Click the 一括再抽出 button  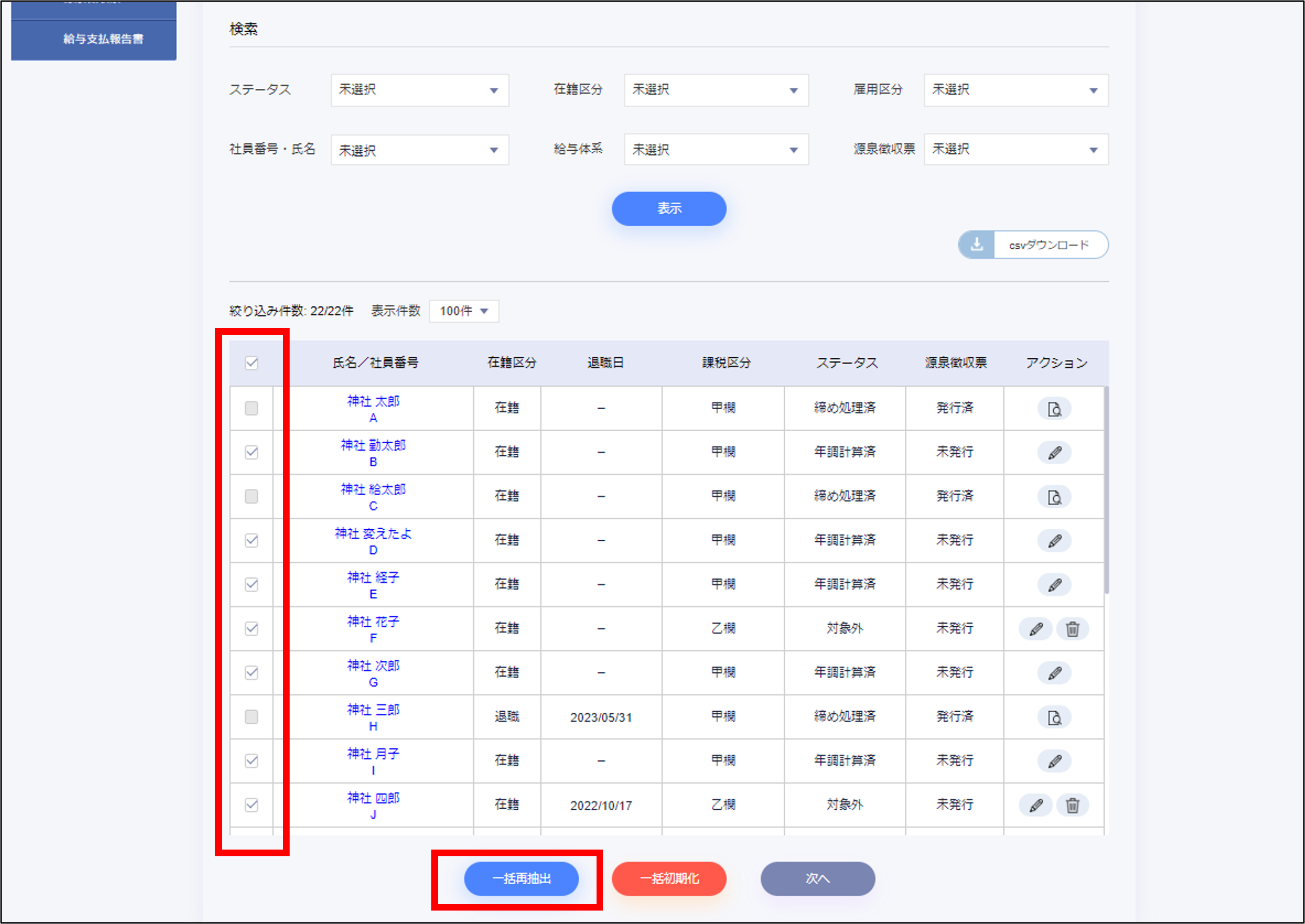coord(521,878)
